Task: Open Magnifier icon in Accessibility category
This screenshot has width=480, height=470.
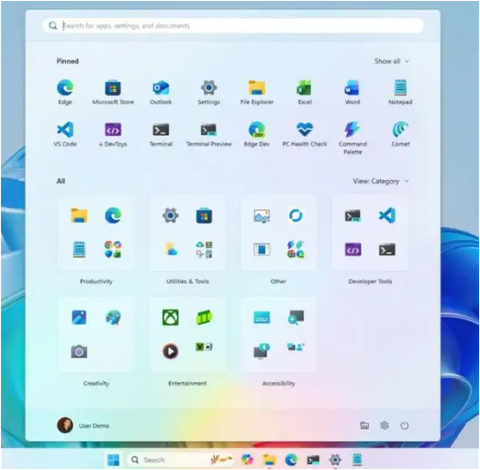Action: pyautogui.click(x=296, y=317)
